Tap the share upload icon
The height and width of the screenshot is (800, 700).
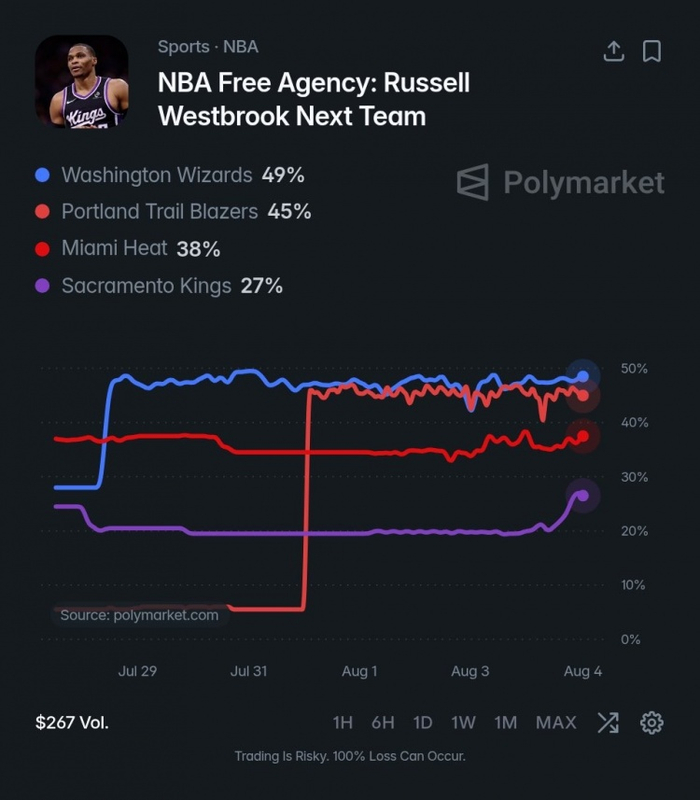tap(614, 51)
